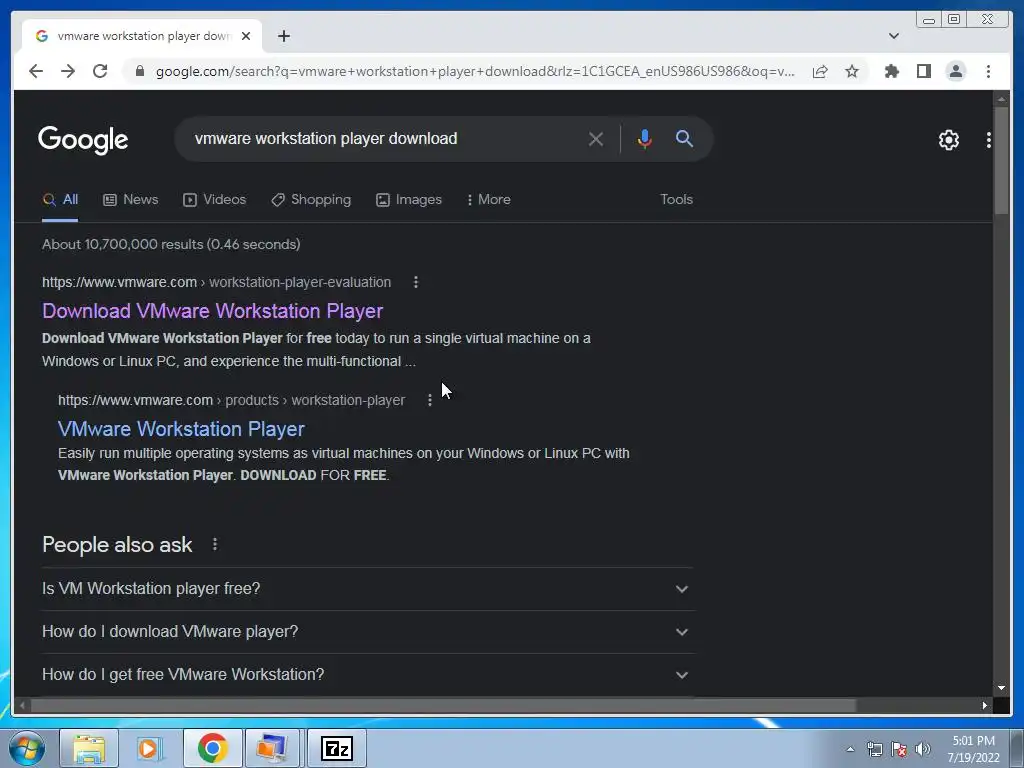Screen dimensions: 1024x768
Task: Switch to News results
Action: (x=131, y=200)
